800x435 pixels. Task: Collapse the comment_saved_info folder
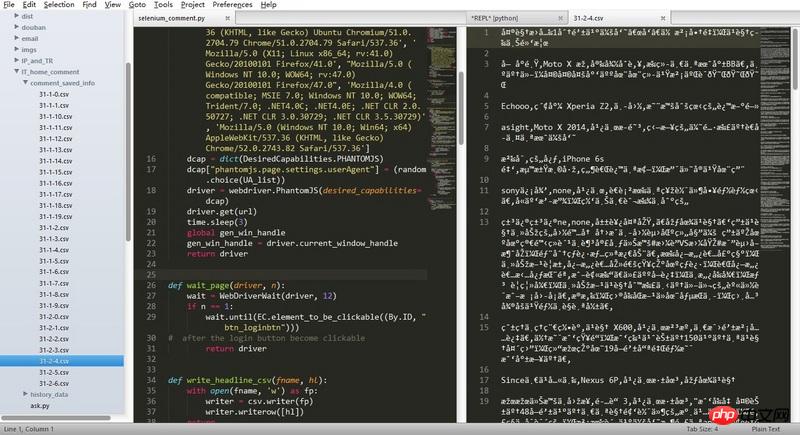click(x=25, y=83)
